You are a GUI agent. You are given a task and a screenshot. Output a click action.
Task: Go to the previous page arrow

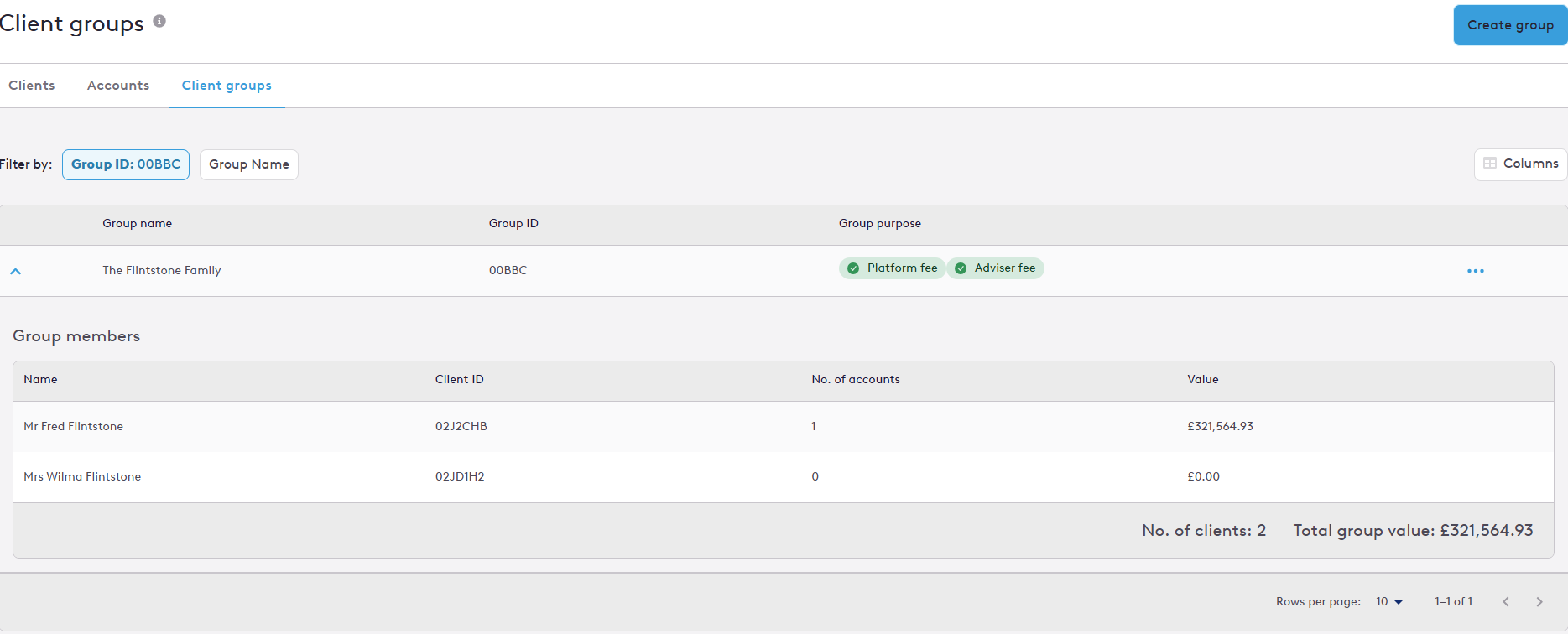(x=1506, y=601)
